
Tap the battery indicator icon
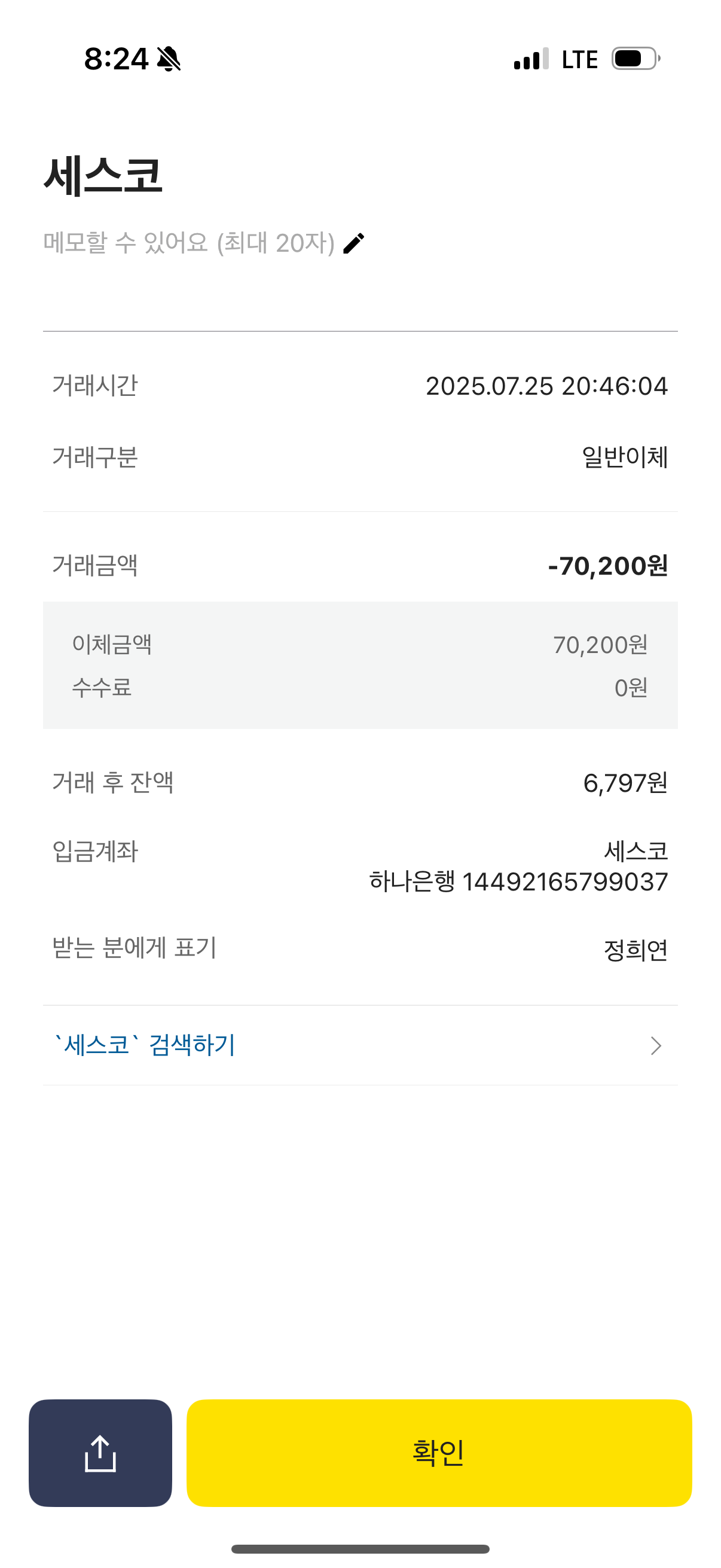pyautogui.click(x=636, y=59)
